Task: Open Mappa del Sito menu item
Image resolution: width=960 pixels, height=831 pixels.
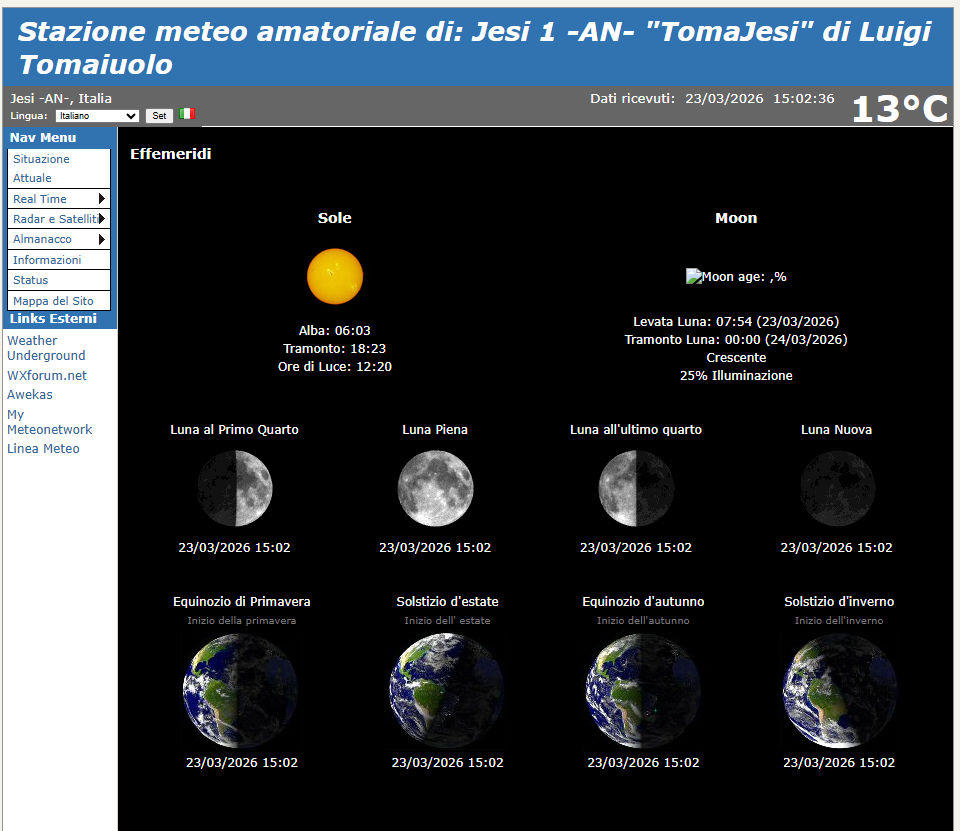Action: (53, 301)
